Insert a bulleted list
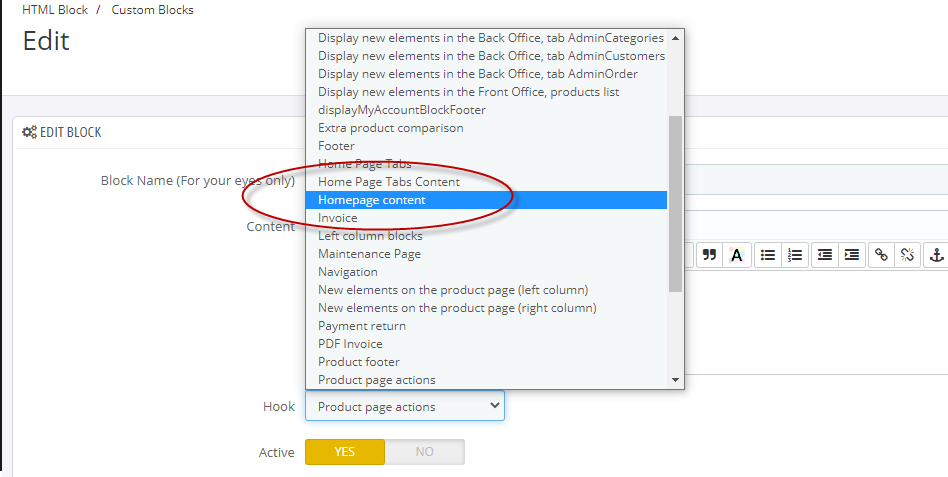 coord(768,255)
